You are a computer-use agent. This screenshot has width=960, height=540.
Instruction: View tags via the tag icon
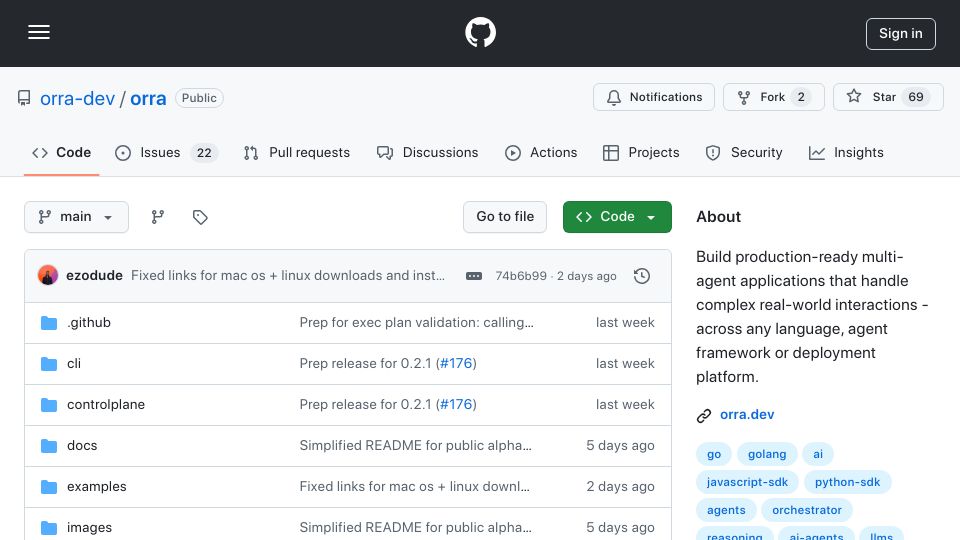pos(200,217)
